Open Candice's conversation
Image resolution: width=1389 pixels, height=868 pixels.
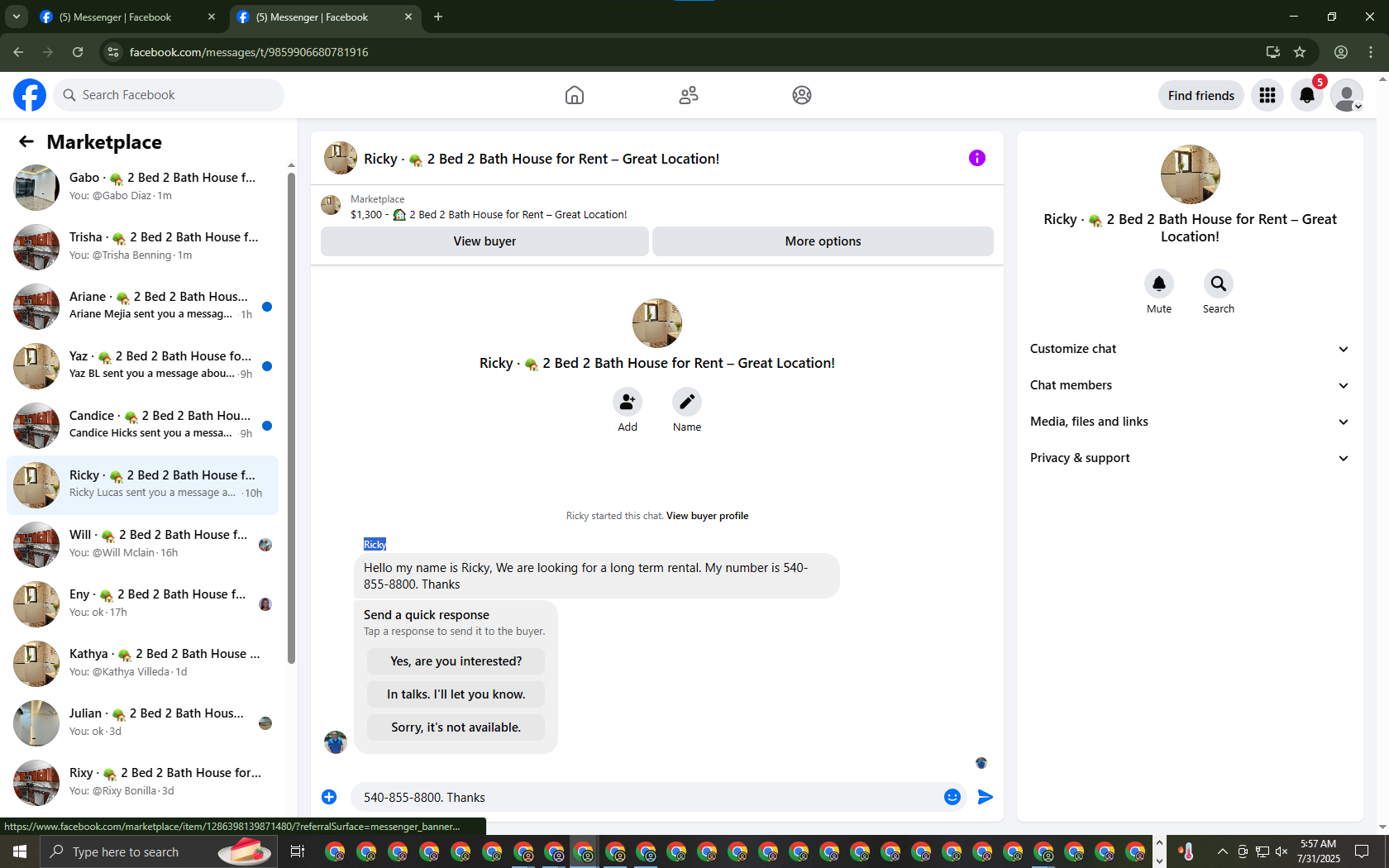click(142, 425)
